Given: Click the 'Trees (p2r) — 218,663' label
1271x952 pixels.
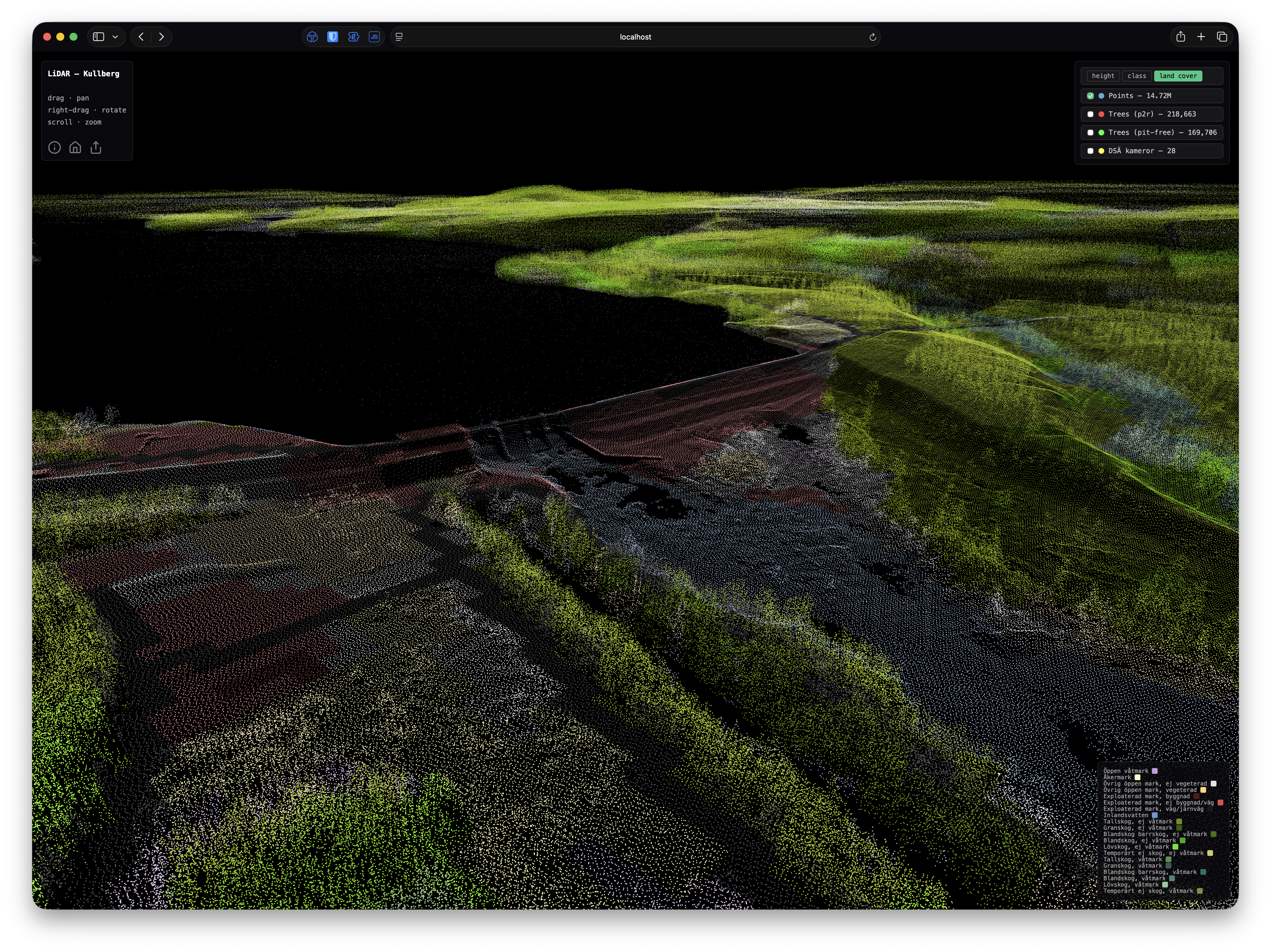Looking at the screenshot, I should [1152, 114].
